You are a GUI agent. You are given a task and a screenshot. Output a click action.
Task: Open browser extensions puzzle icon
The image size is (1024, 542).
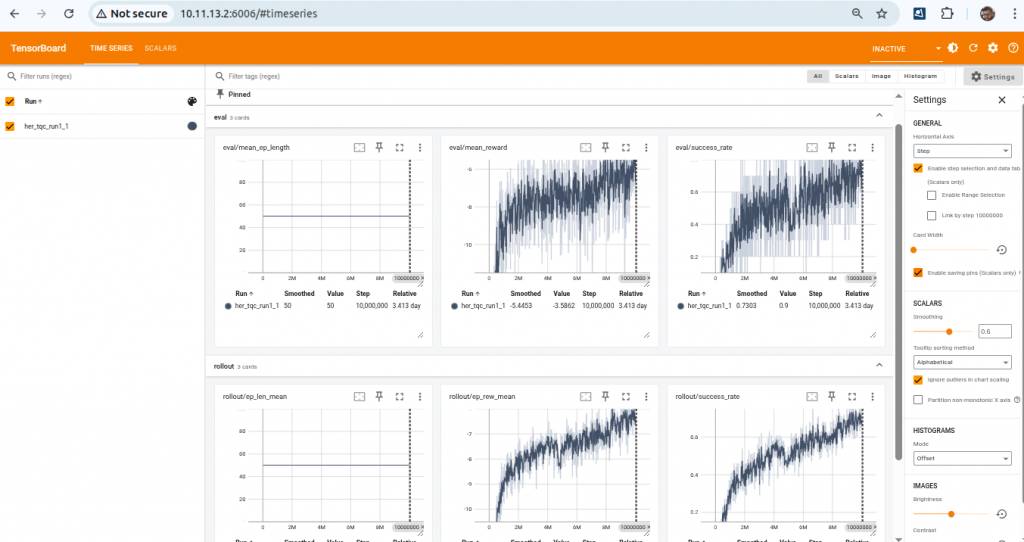pos(947,14)
